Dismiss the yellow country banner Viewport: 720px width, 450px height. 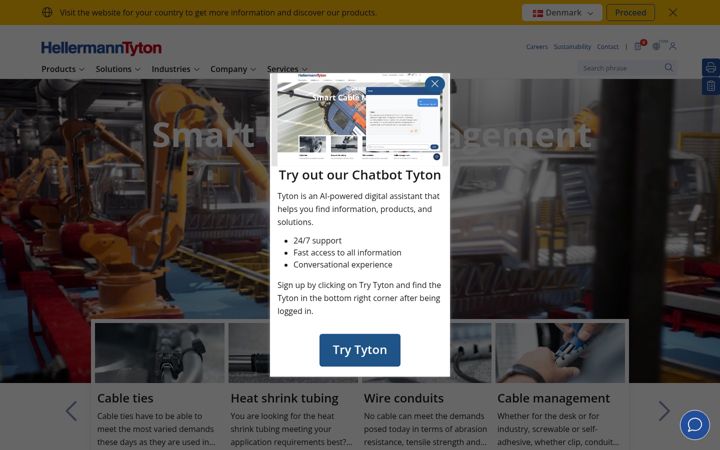pos(672,12)
